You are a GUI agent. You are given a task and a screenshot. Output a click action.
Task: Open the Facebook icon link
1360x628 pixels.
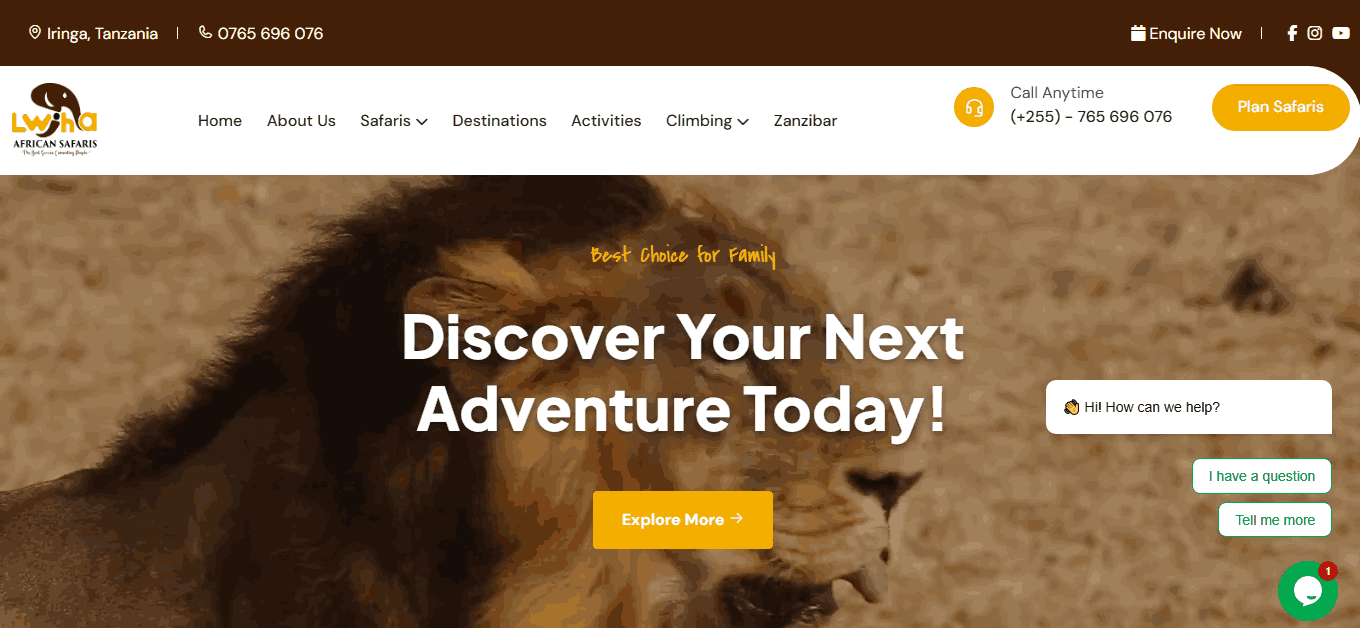coord(1292,33)
